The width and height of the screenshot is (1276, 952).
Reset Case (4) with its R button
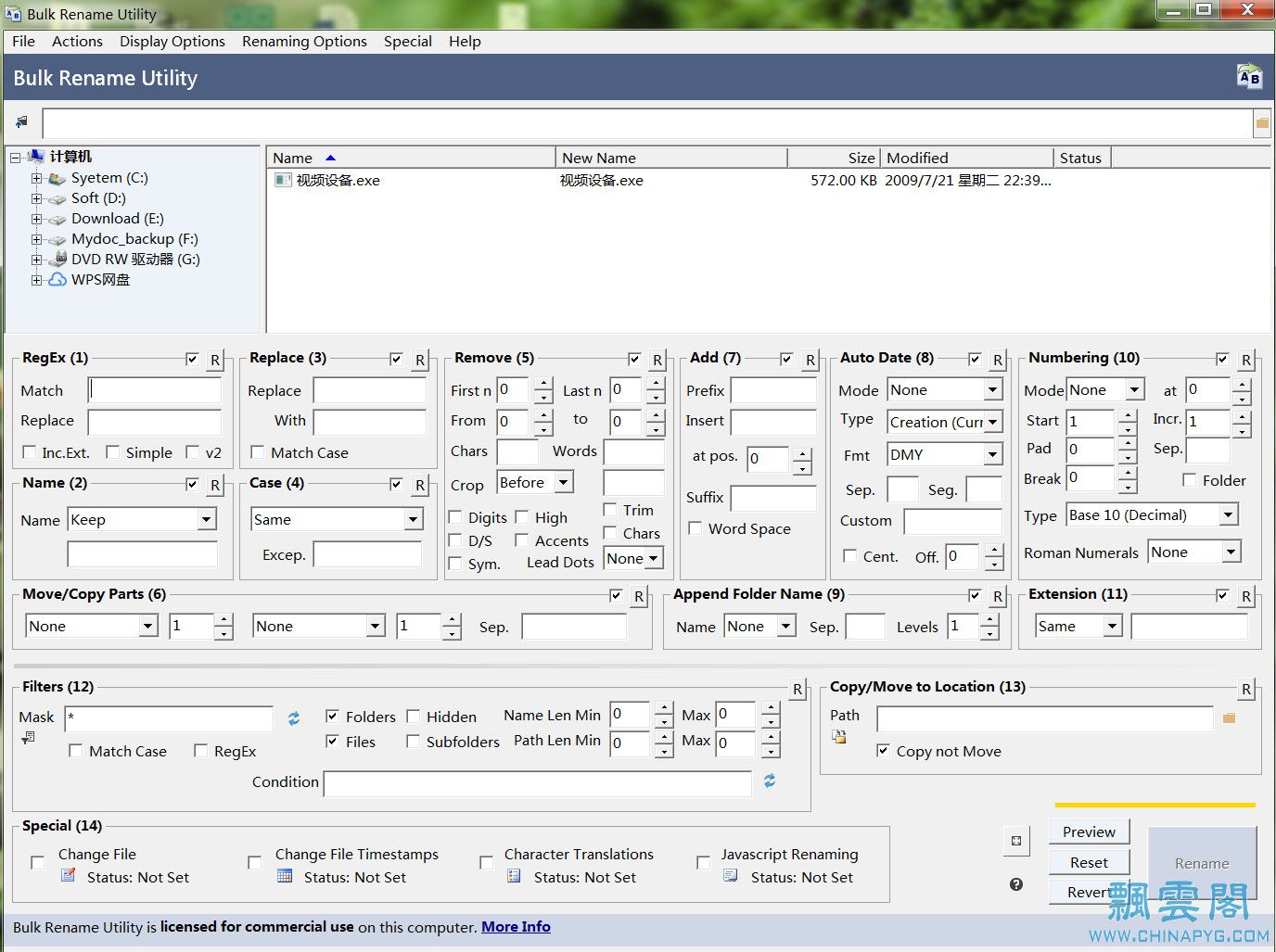(420, 486)
